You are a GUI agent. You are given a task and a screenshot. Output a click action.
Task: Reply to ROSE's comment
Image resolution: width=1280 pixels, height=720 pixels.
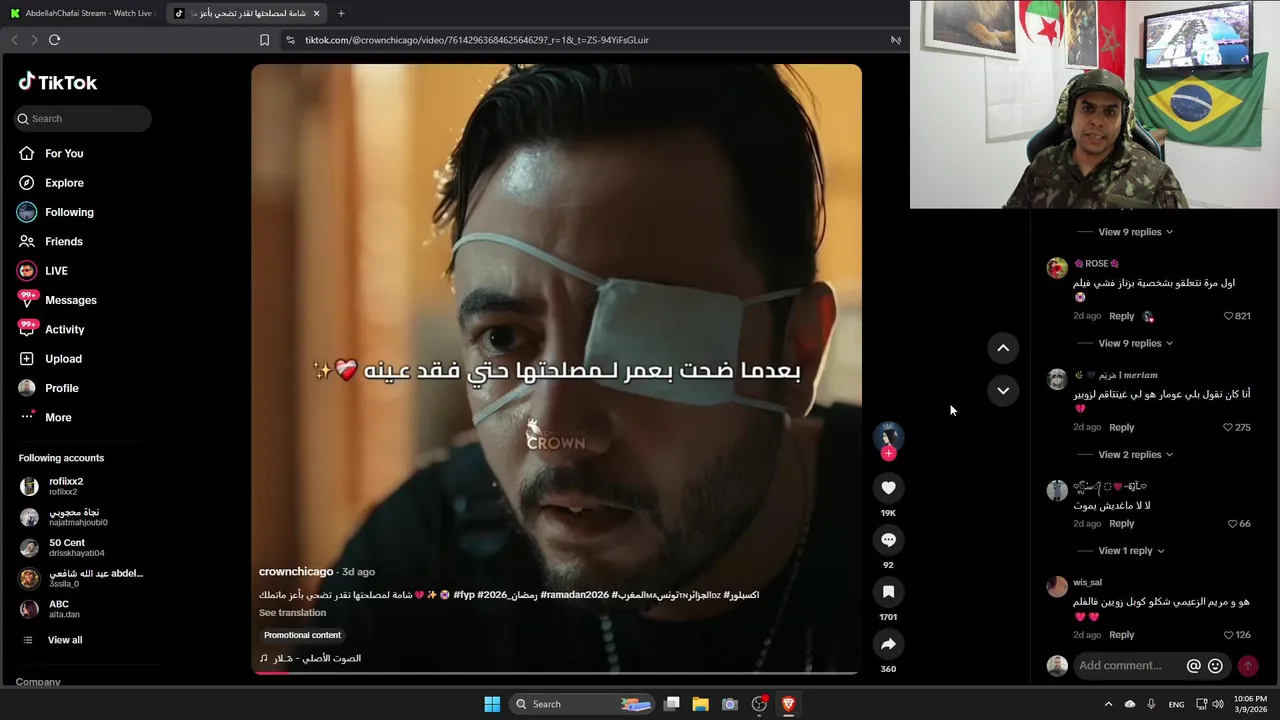[1121, 316]
